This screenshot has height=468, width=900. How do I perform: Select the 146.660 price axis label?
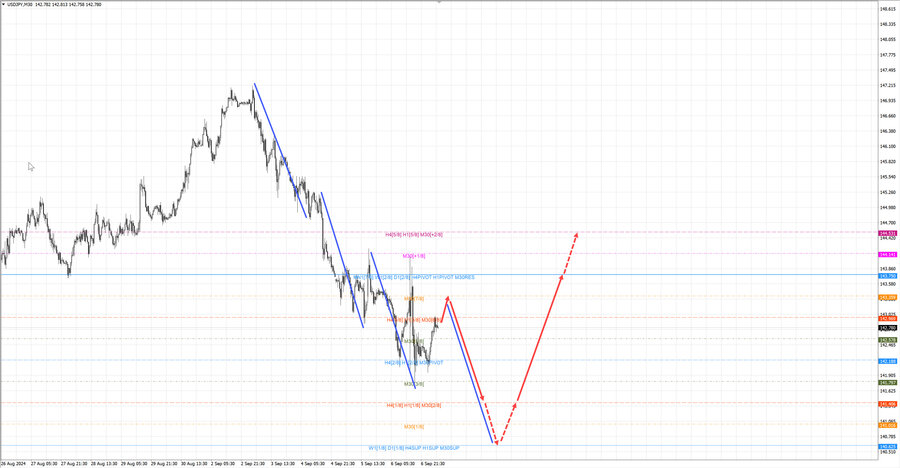pos(888,116)
